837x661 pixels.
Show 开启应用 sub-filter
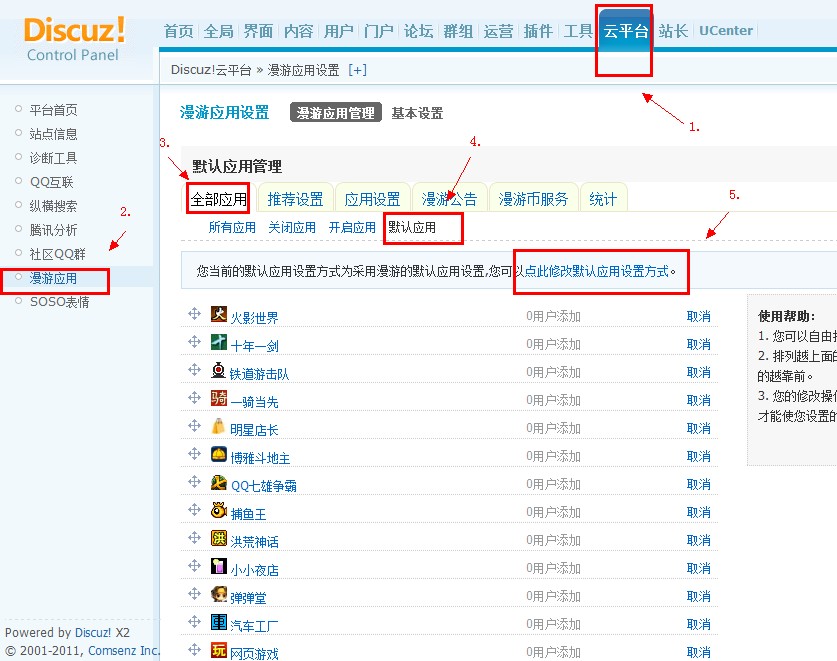(x=352, y=227)
